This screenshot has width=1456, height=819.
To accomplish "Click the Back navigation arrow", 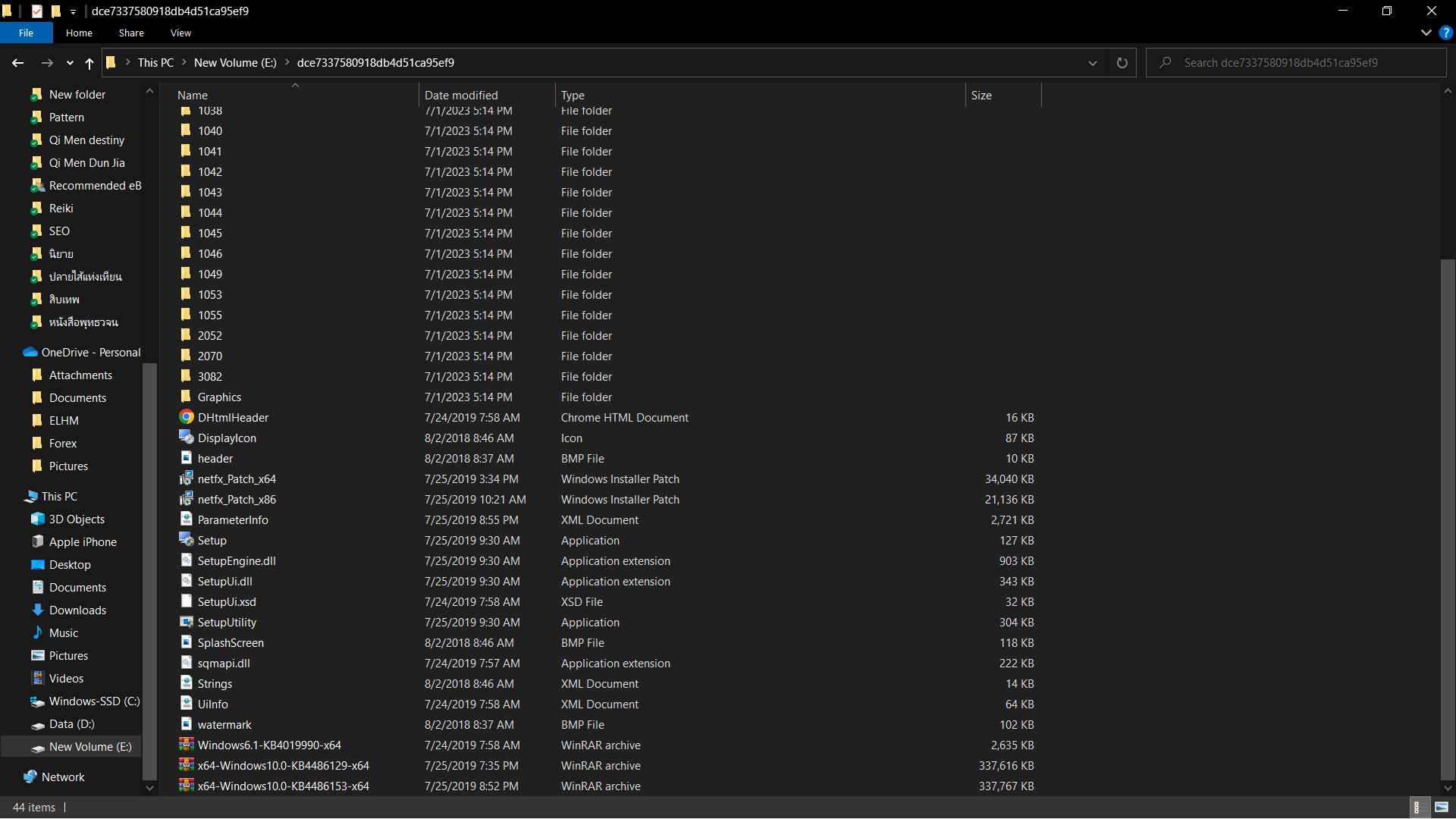I will [17, 63].
